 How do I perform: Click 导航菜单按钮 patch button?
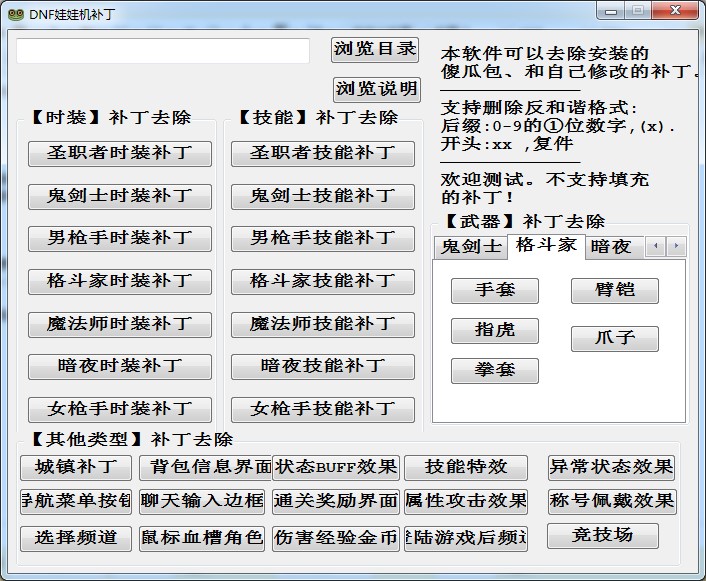click(76, 502)
